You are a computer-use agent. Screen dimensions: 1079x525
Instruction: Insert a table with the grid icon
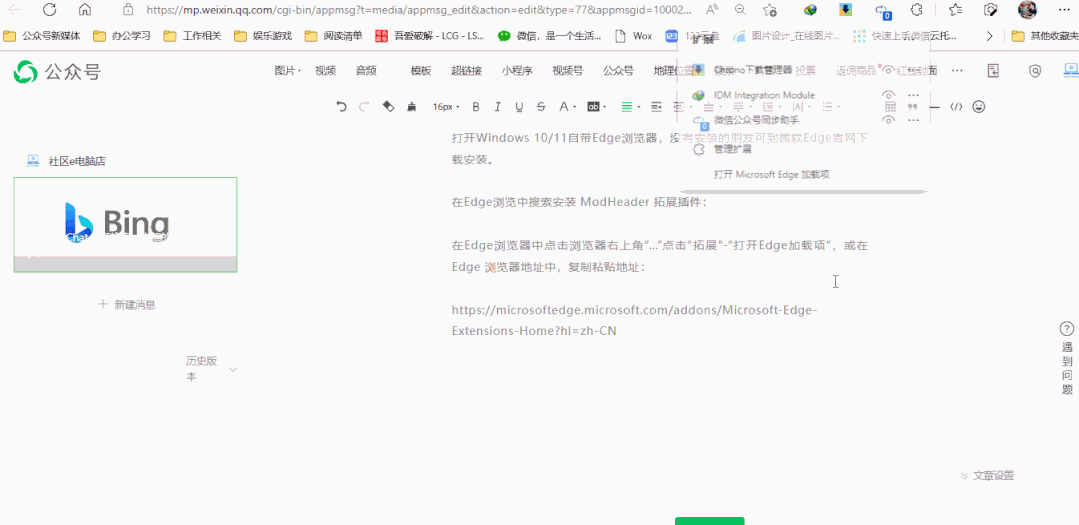[890, 107]
